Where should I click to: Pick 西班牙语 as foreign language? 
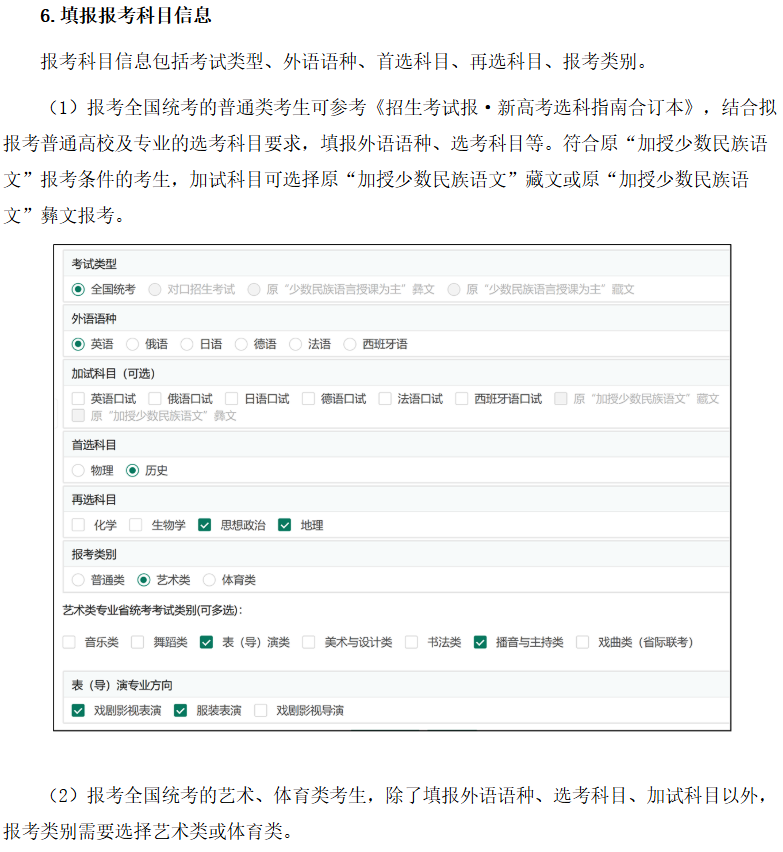tap(350, 344)
